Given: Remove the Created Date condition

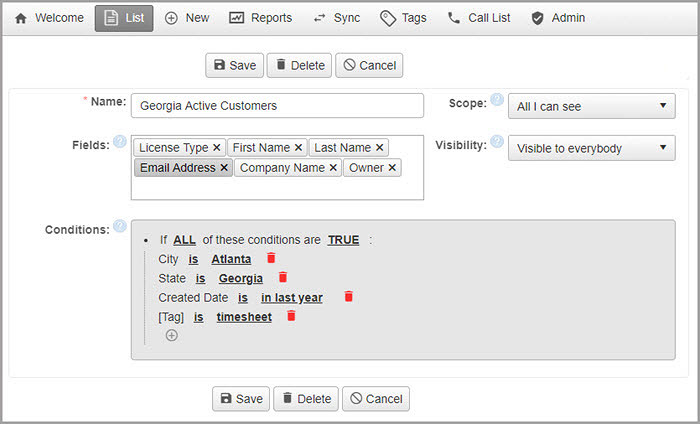Looking at the screenshot, I should (x=349, y=296).
